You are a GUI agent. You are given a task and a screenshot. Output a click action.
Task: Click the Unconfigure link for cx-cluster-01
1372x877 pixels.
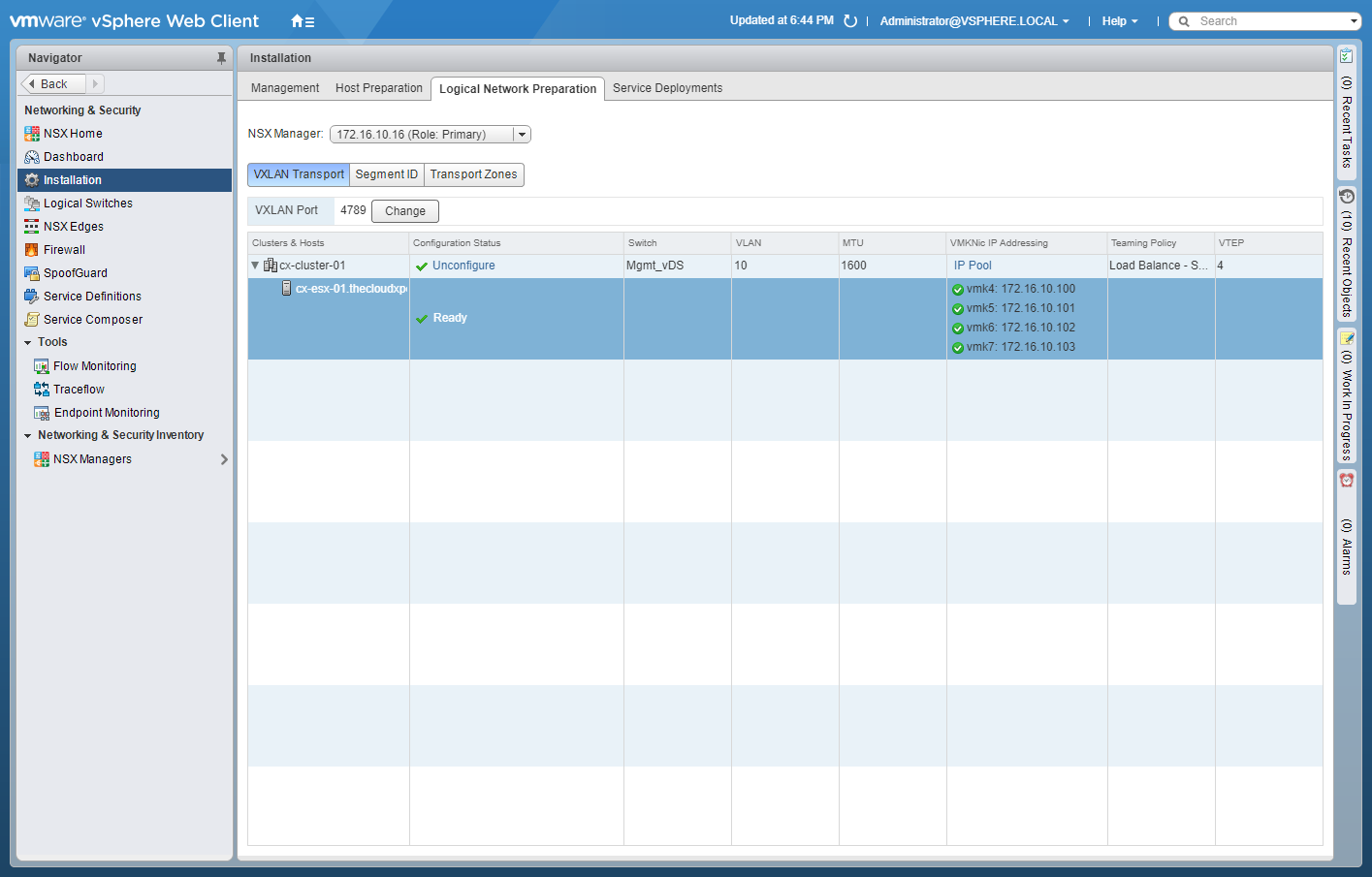463,266
